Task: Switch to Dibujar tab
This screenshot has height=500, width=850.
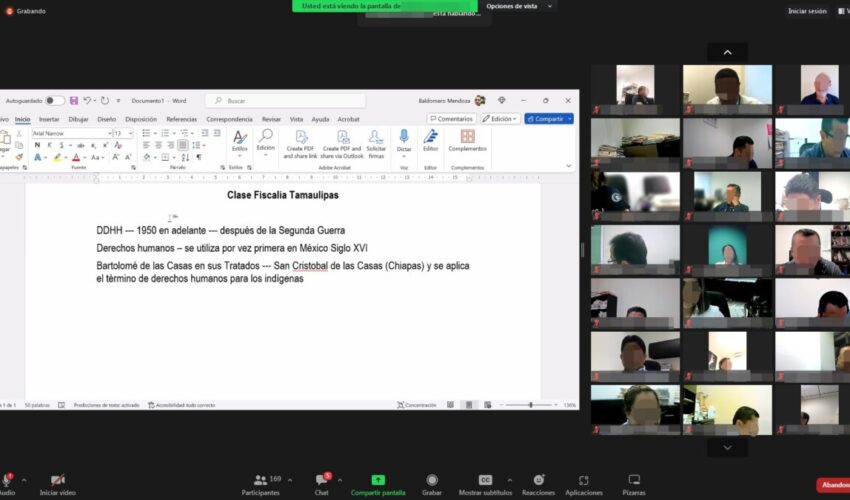Action: click(78, 119)
